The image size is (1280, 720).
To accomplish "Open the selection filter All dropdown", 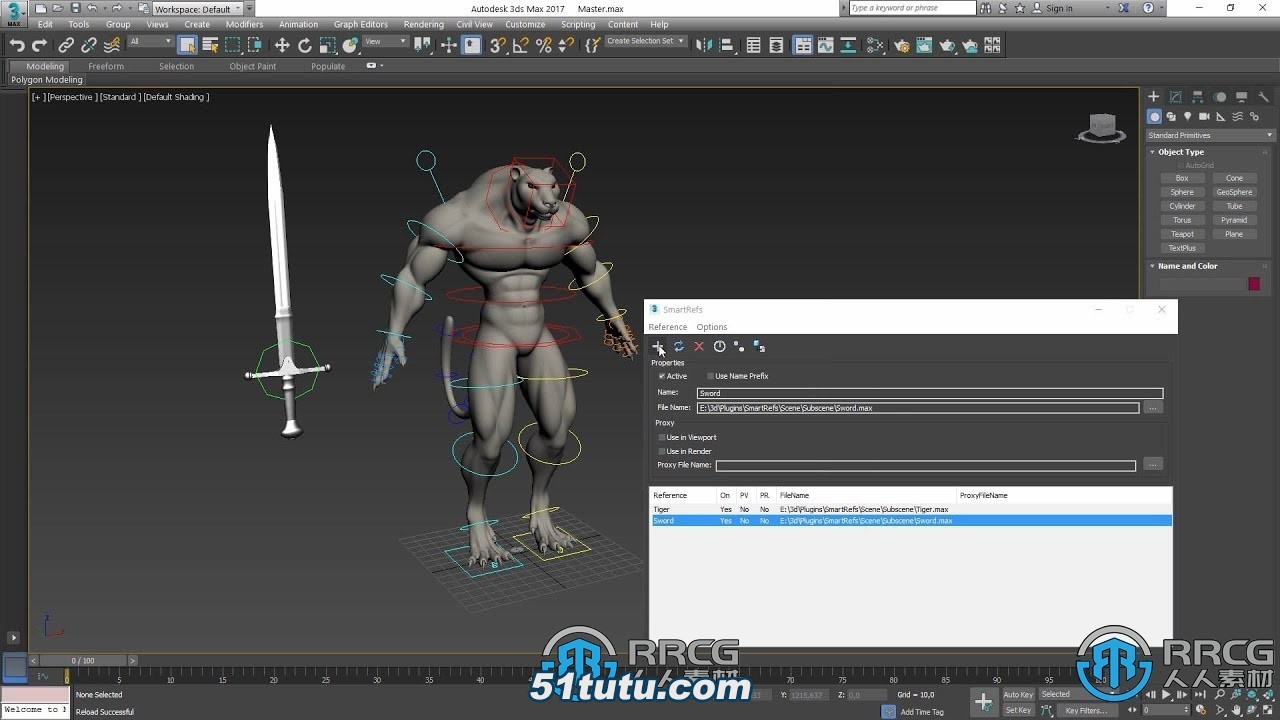I will 151,41.
